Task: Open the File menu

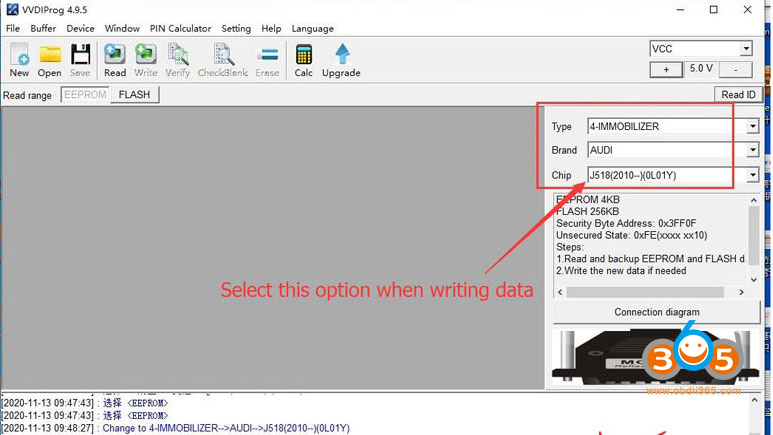Action: 13,29
